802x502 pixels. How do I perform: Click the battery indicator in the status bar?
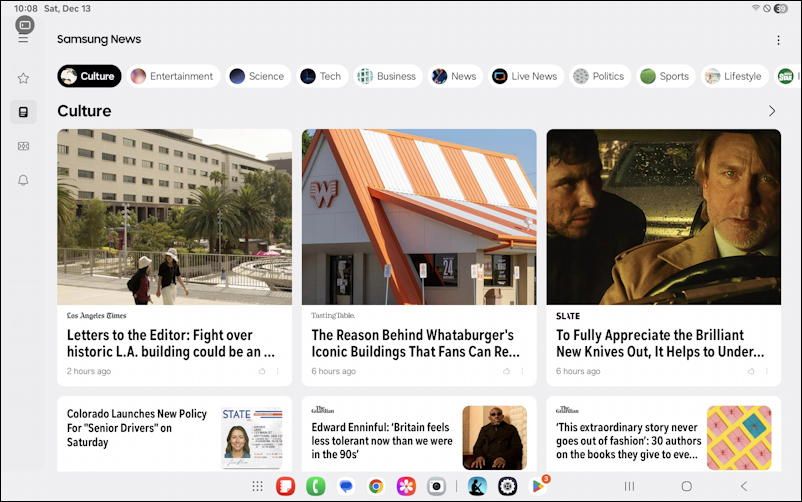(781, 8)
